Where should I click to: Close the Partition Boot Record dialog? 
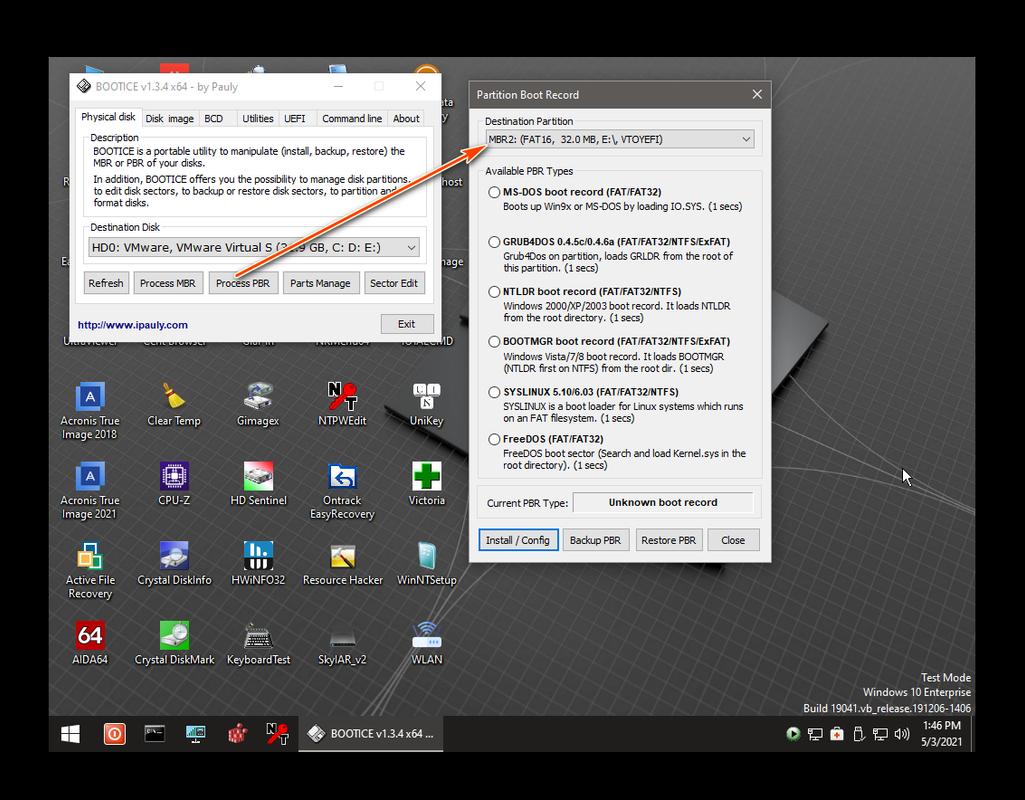coord(757,95)
